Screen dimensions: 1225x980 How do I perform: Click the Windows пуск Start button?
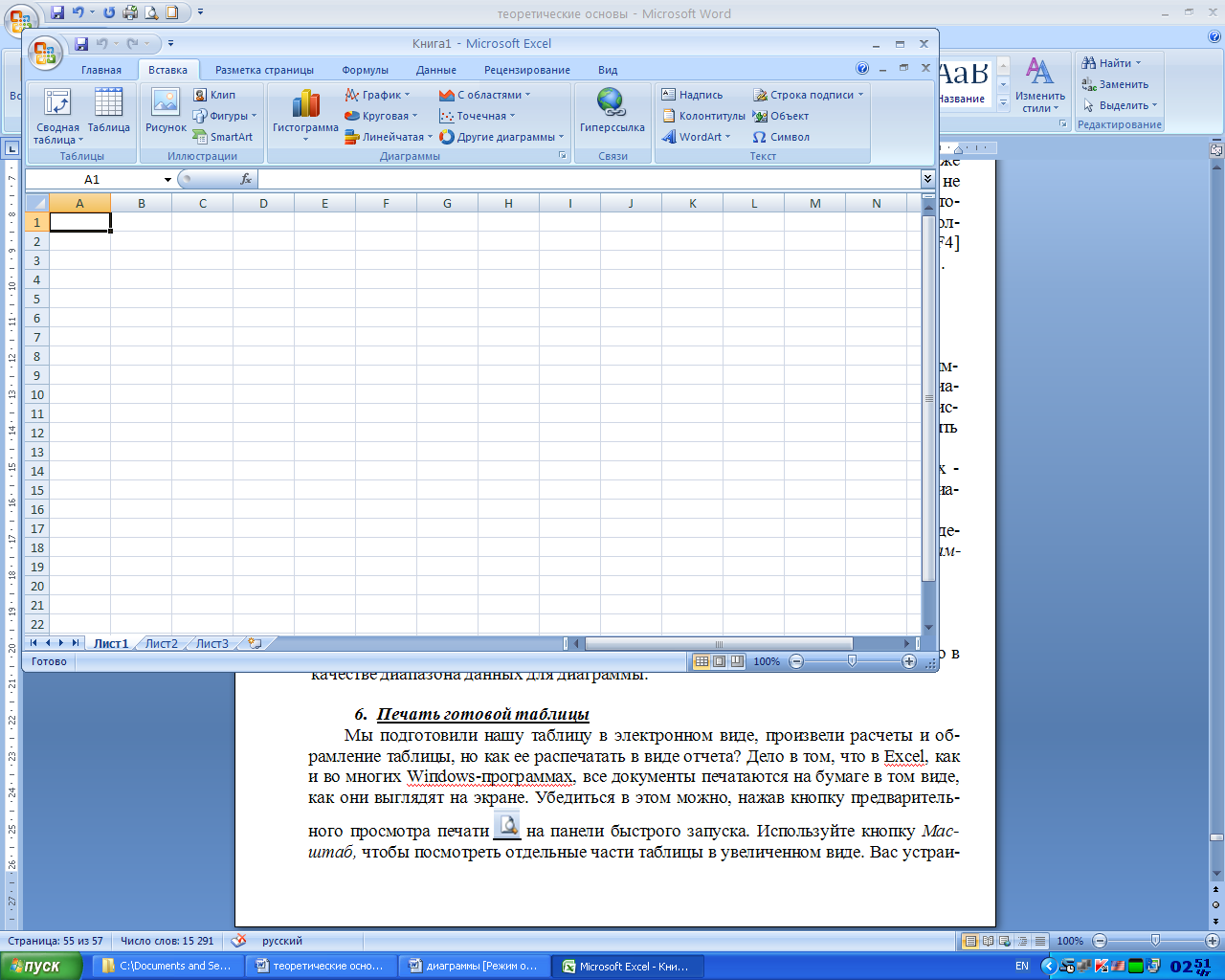(42, 966)
